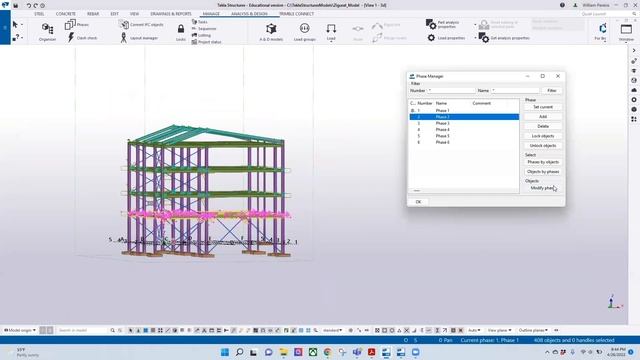Click the Load tool icon
The width and height of the screenshot is (640, 360).
[331, 29]
